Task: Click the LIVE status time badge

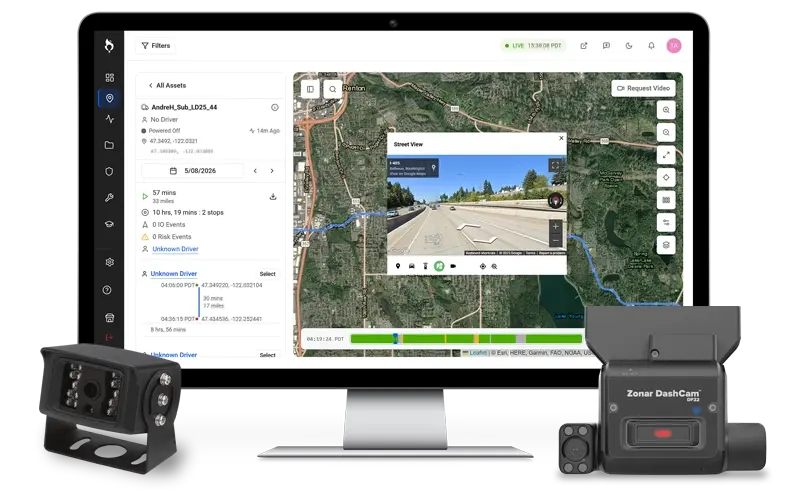Action: coord(533,45)
